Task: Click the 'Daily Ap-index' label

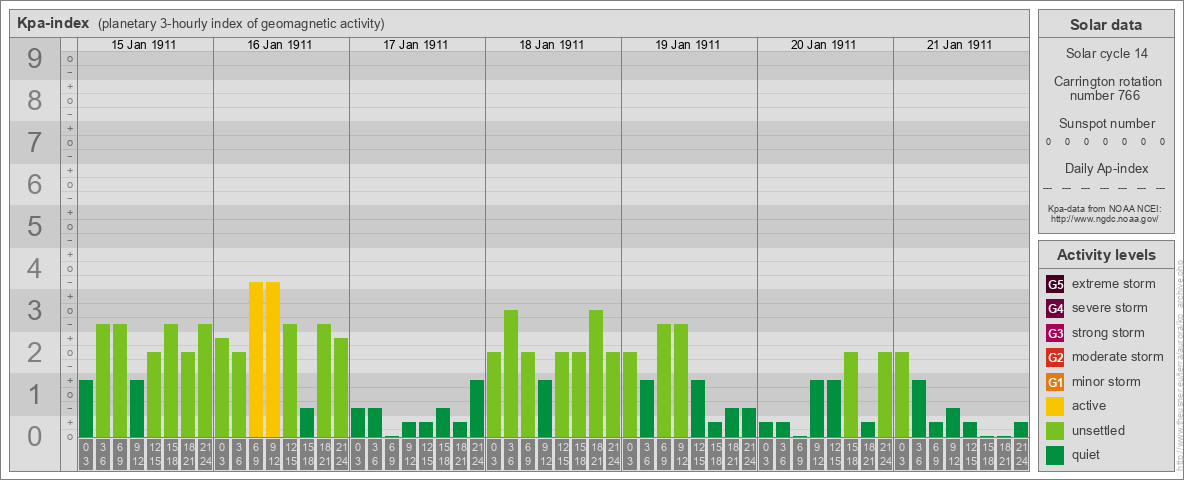Action: [x=1106, y=168]
